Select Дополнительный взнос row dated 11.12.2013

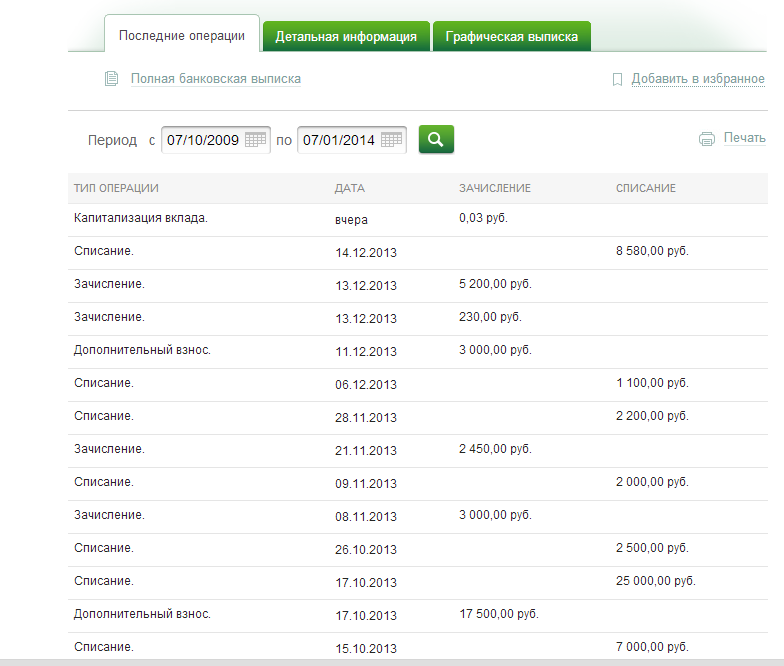[418, 352]
